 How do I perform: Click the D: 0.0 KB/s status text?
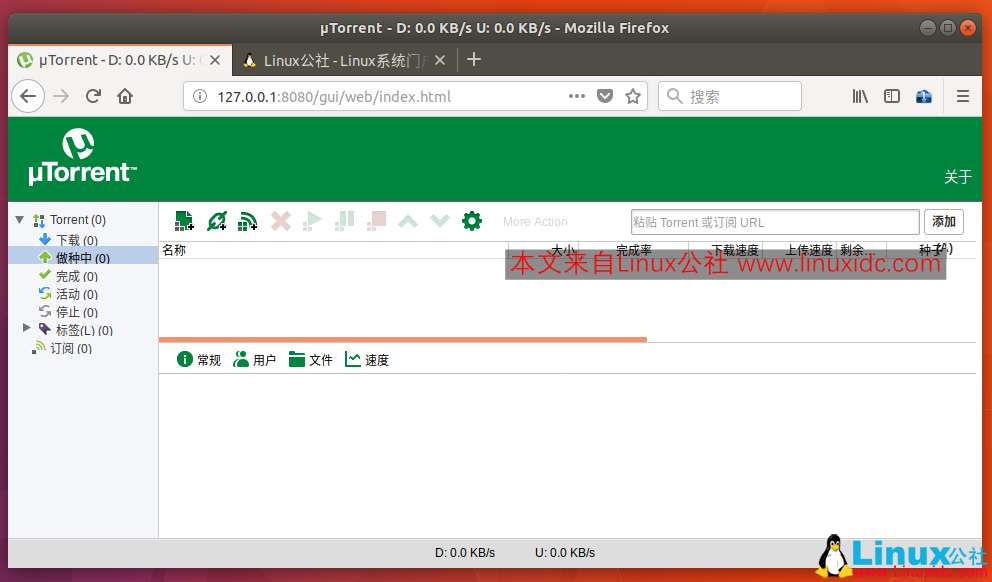point(465,552)
